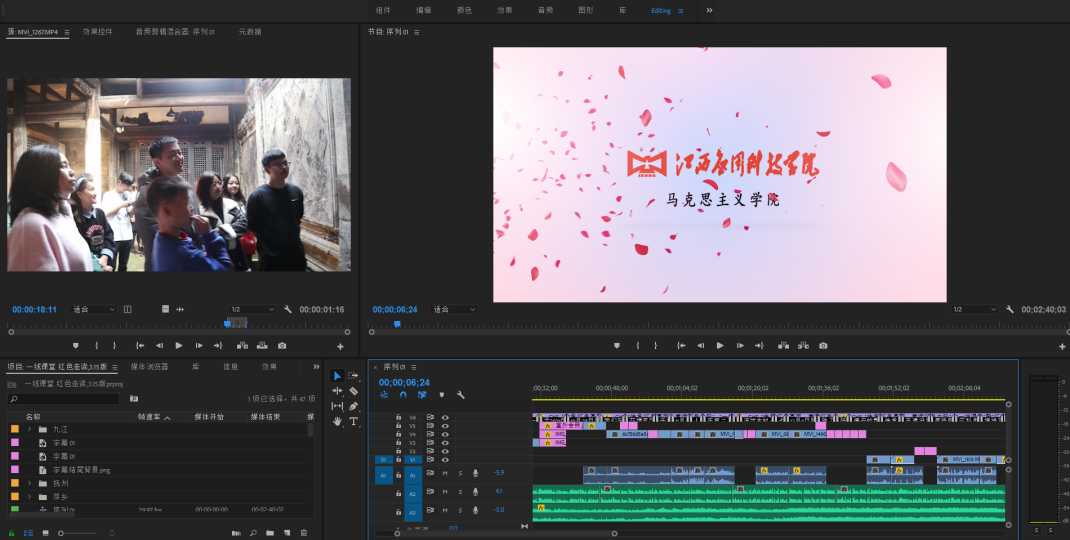Image resolution: width=1070 pixels, height=540 pixels.
Task: Open Program monitor settings wrench
Action: [1009, 309]
